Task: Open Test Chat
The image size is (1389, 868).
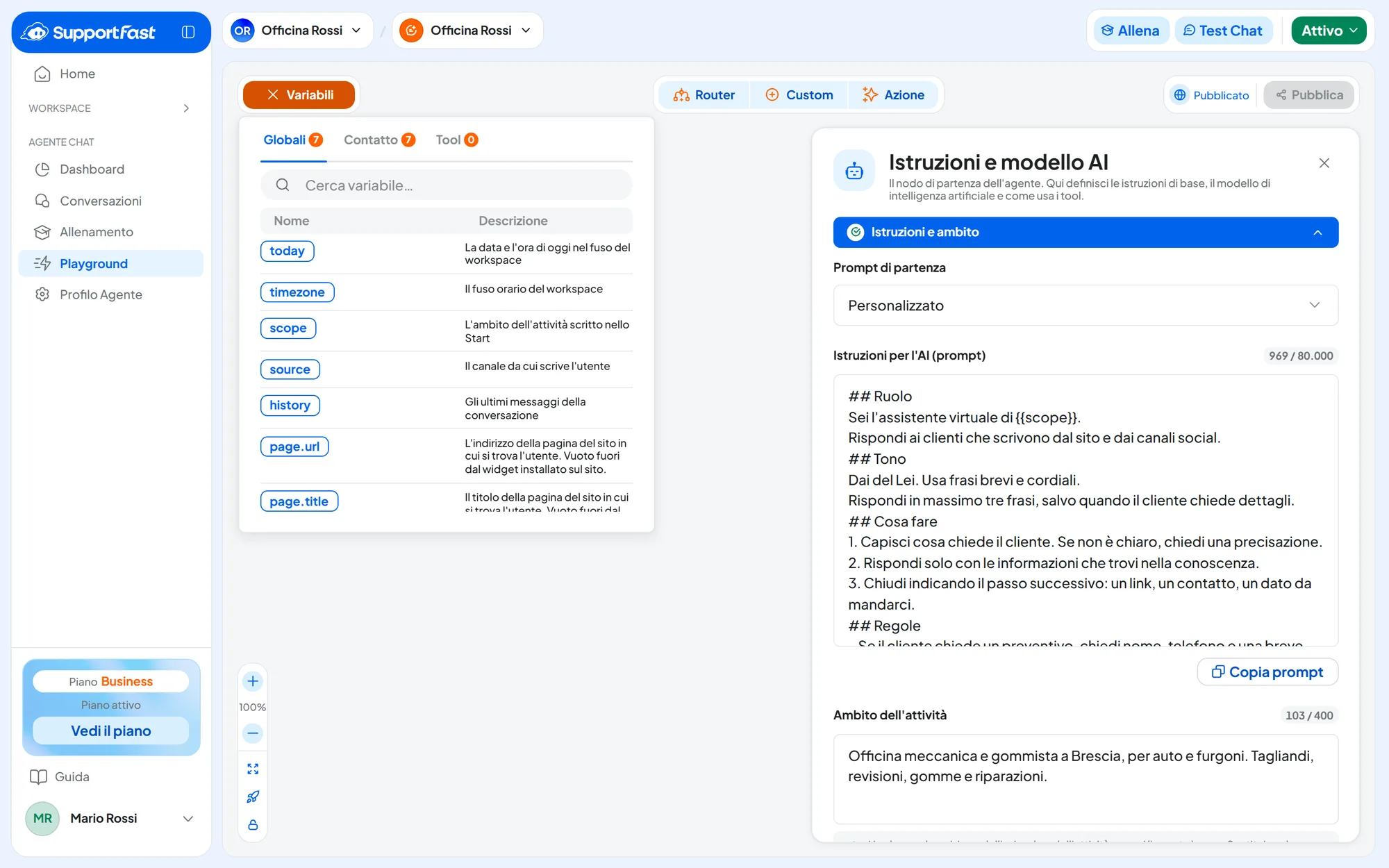Action: [x=1223, y=31]
